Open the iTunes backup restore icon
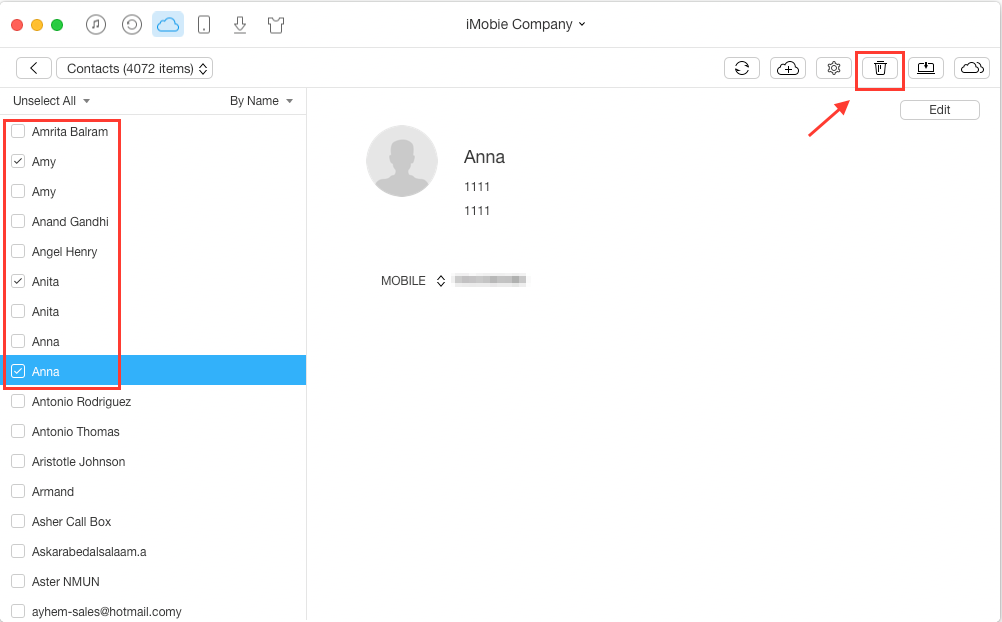 pos(132,25)
